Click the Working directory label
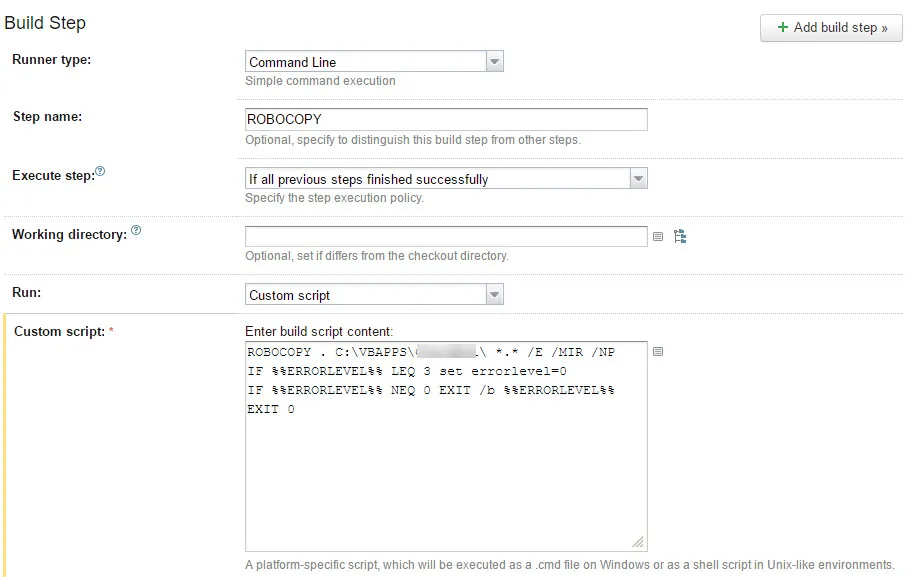The height and width of the screenshot is (577, 907). [69, 234]
